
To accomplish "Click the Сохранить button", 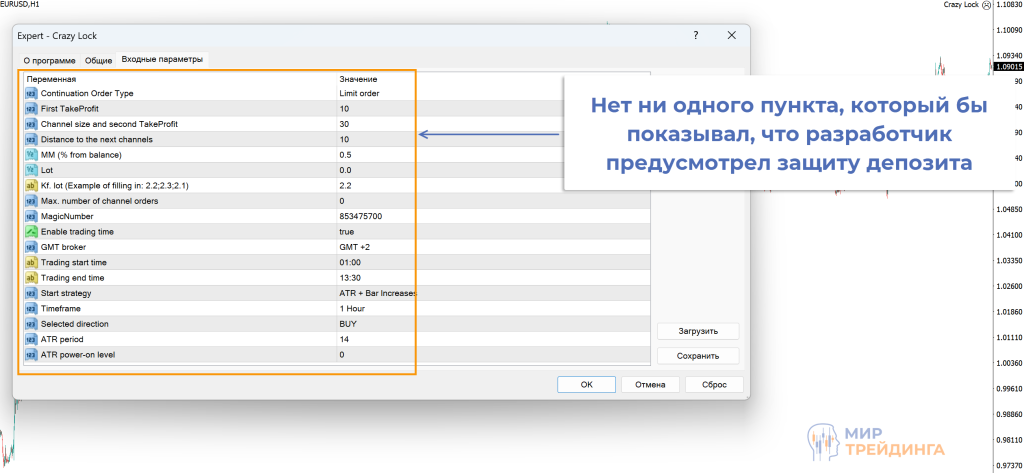I will pyautogui.click(x=698, y=356).
